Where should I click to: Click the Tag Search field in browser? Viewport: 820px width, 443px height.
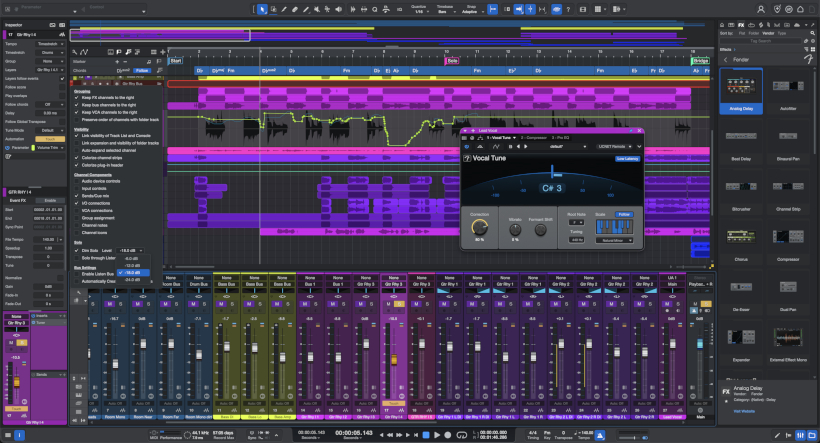(761, 41)
